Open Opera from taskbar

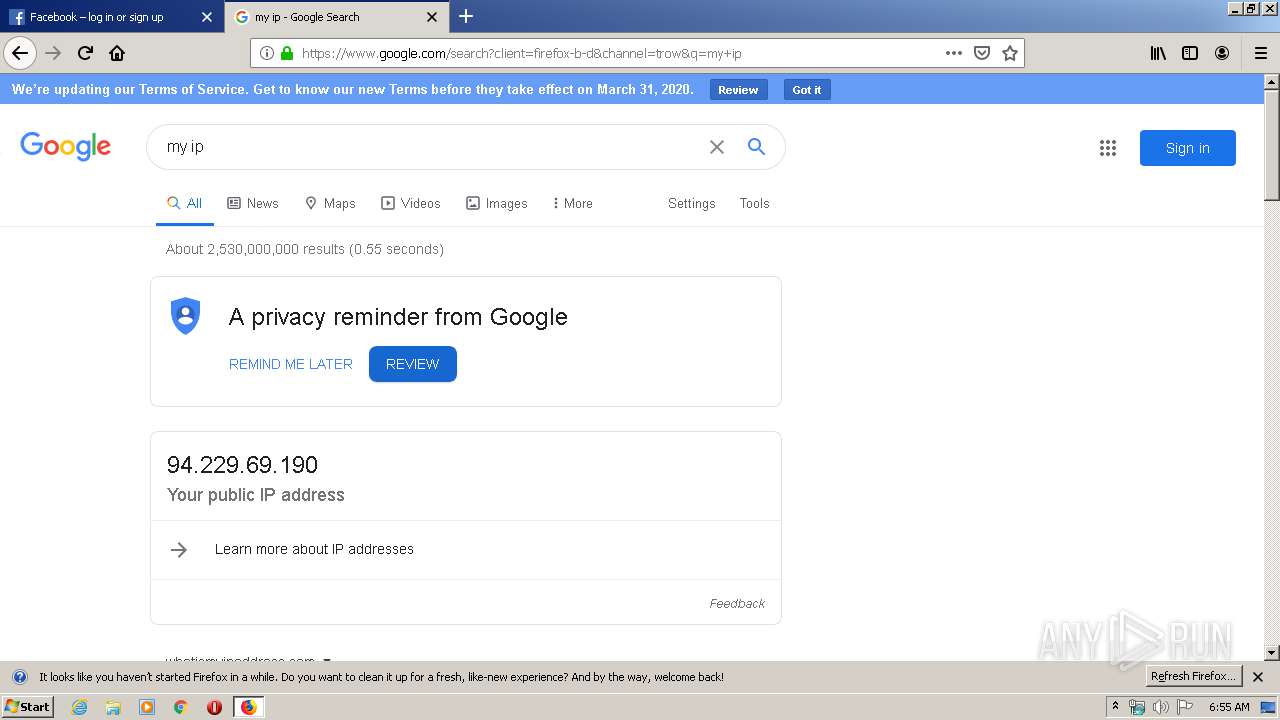214,707
